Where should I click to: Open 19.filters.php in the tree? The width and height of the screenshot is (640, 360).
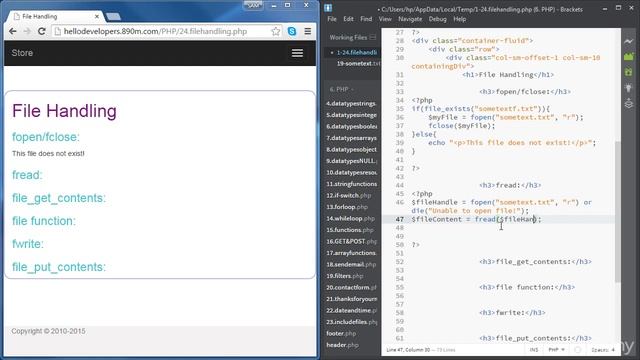(x=344, y=276)
